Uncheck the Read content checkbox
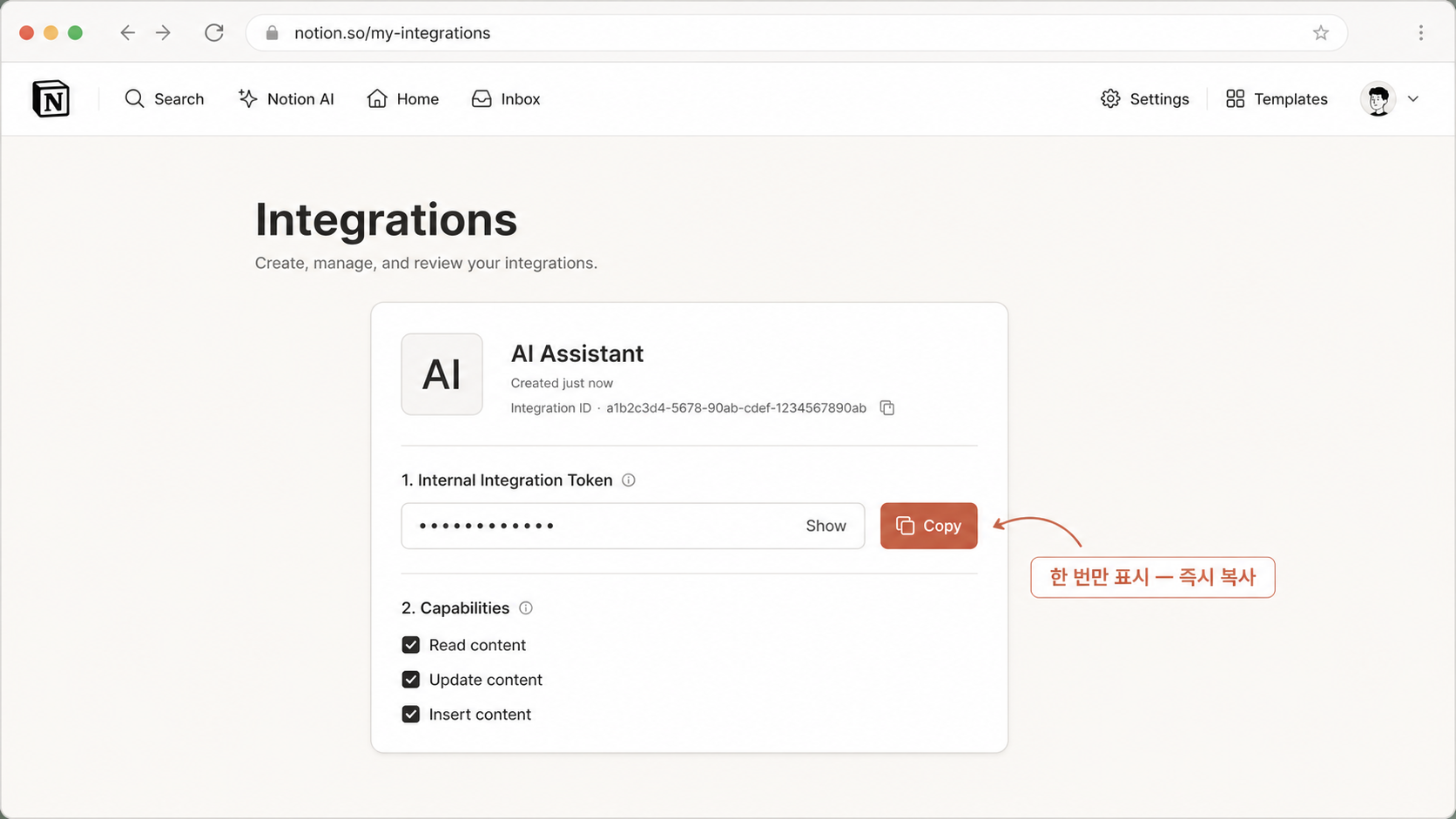This screenshot has width=1456, height=819. 411,645
